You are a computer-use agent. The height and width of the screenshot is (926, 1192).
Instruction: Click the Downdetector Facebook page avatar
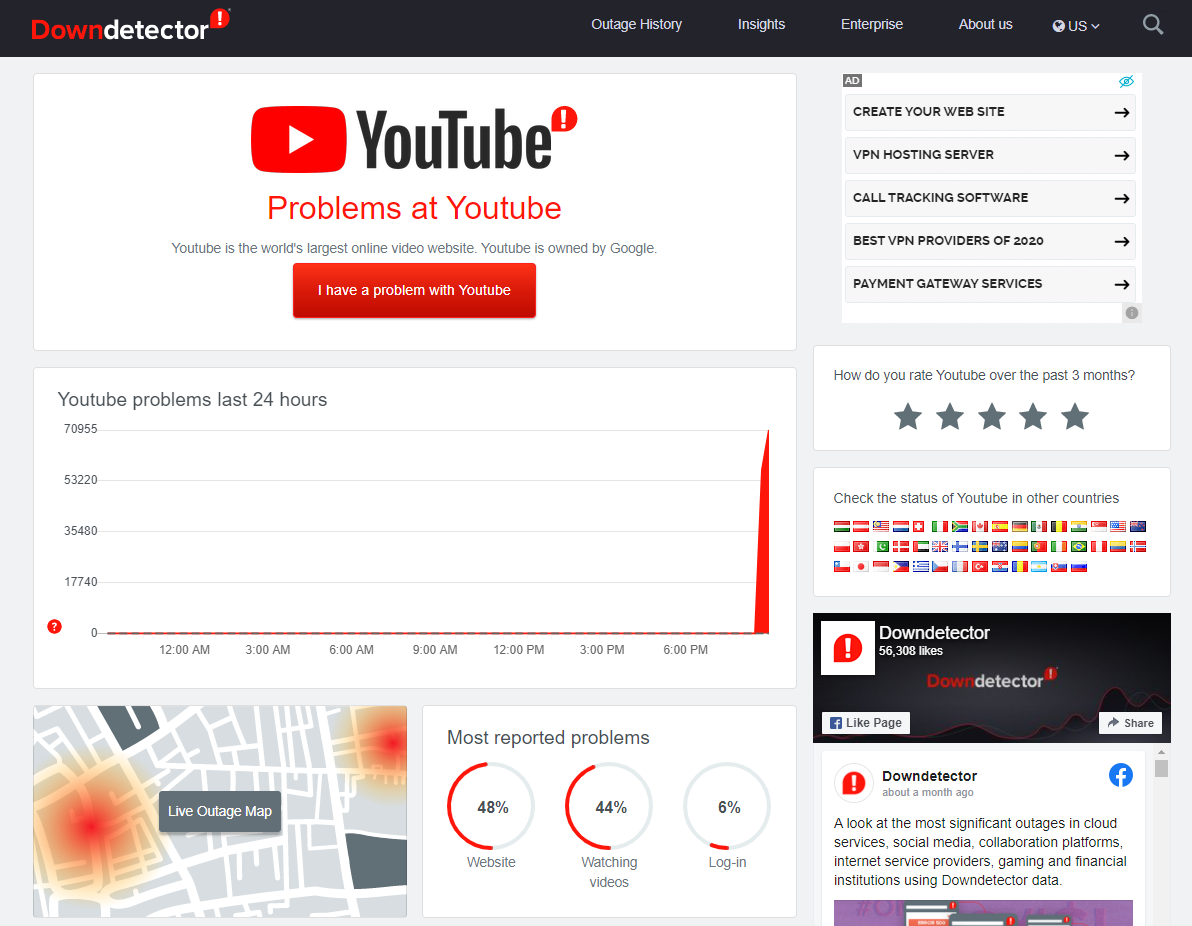tap(848, 649)
